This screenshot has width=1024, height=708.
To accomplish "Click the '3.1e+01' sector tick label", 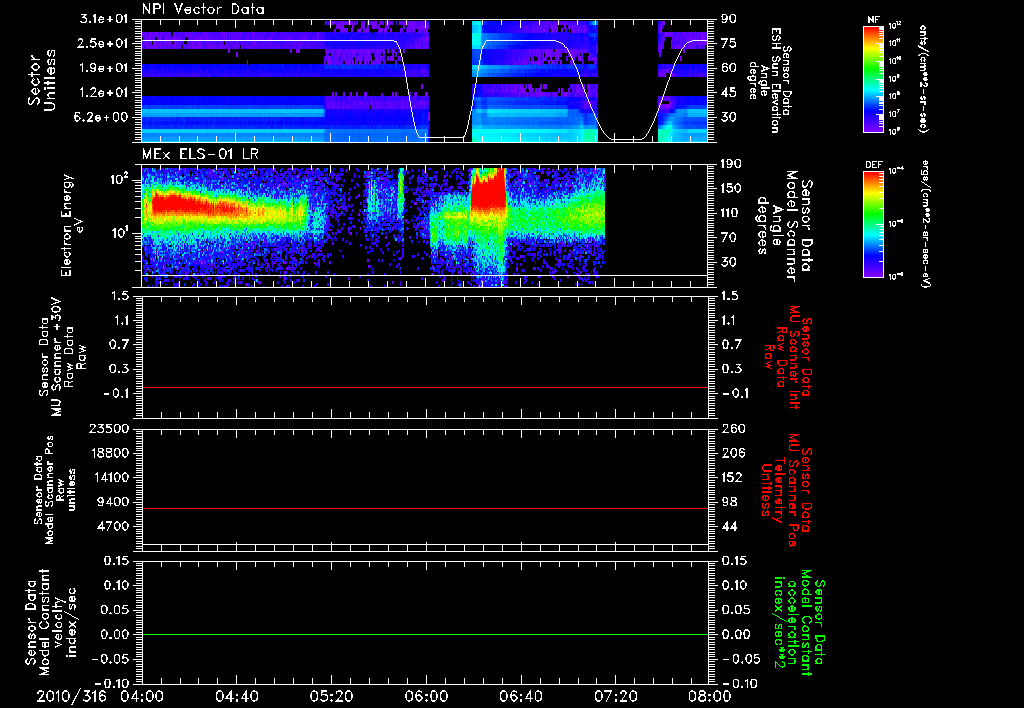I will coord(104,19).
